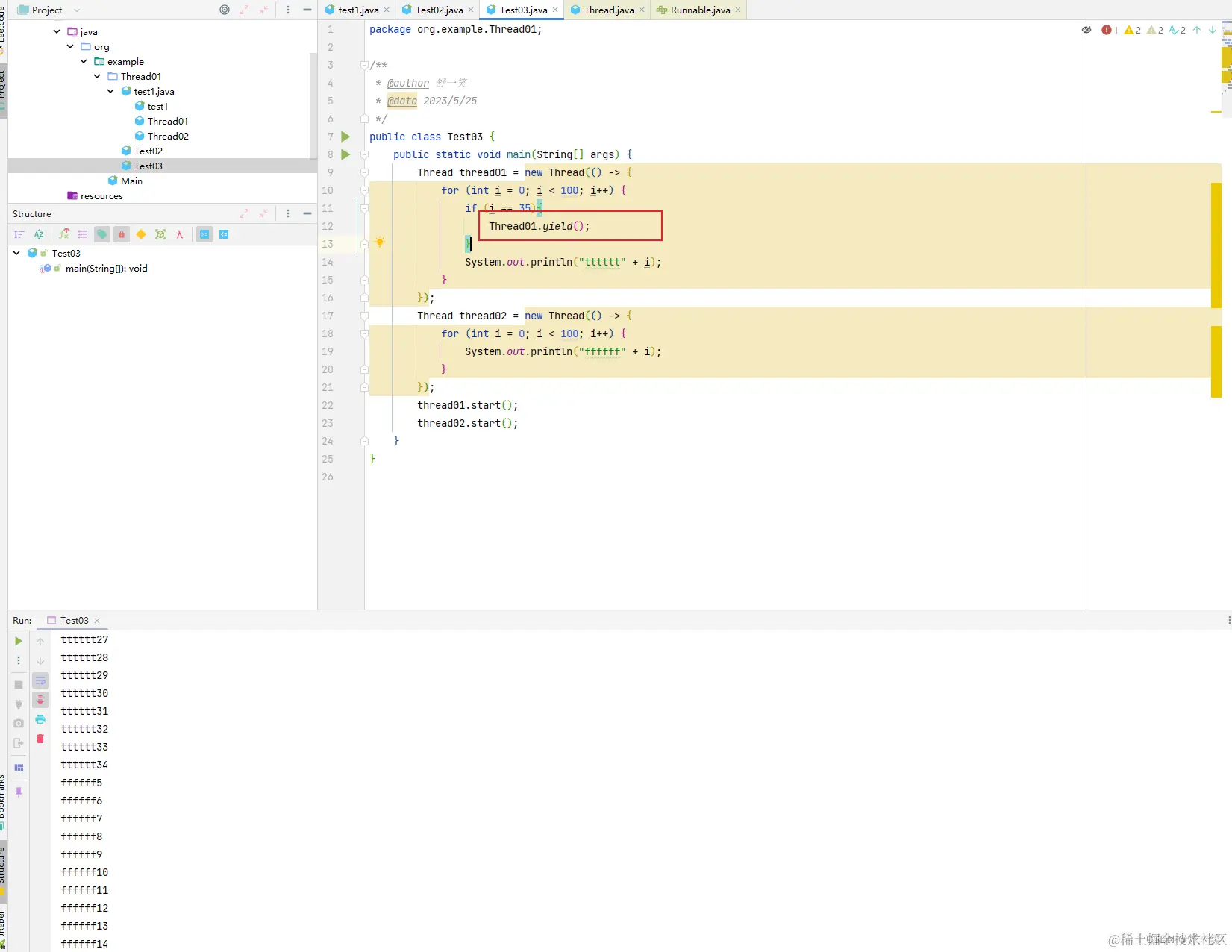Collapse the example package
The image size is (1232, 952).
(84, 61)
